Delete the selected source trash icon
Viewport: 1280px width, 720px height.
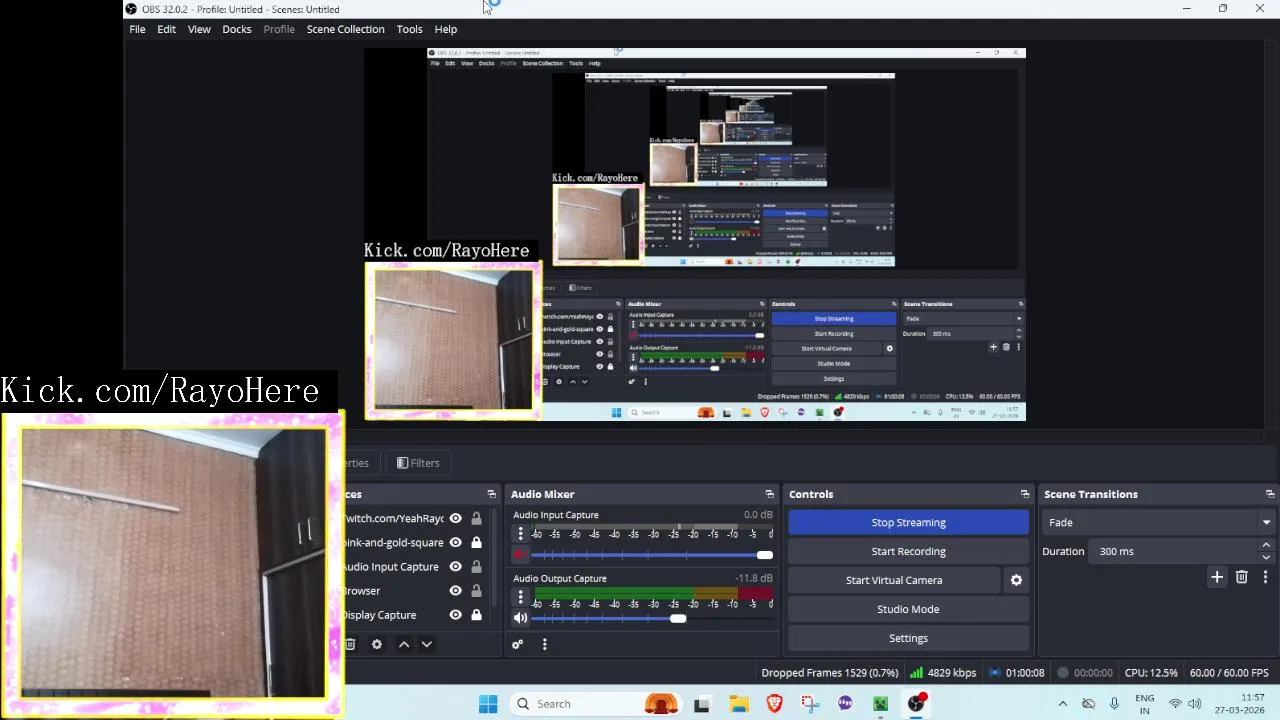(350, 645)
